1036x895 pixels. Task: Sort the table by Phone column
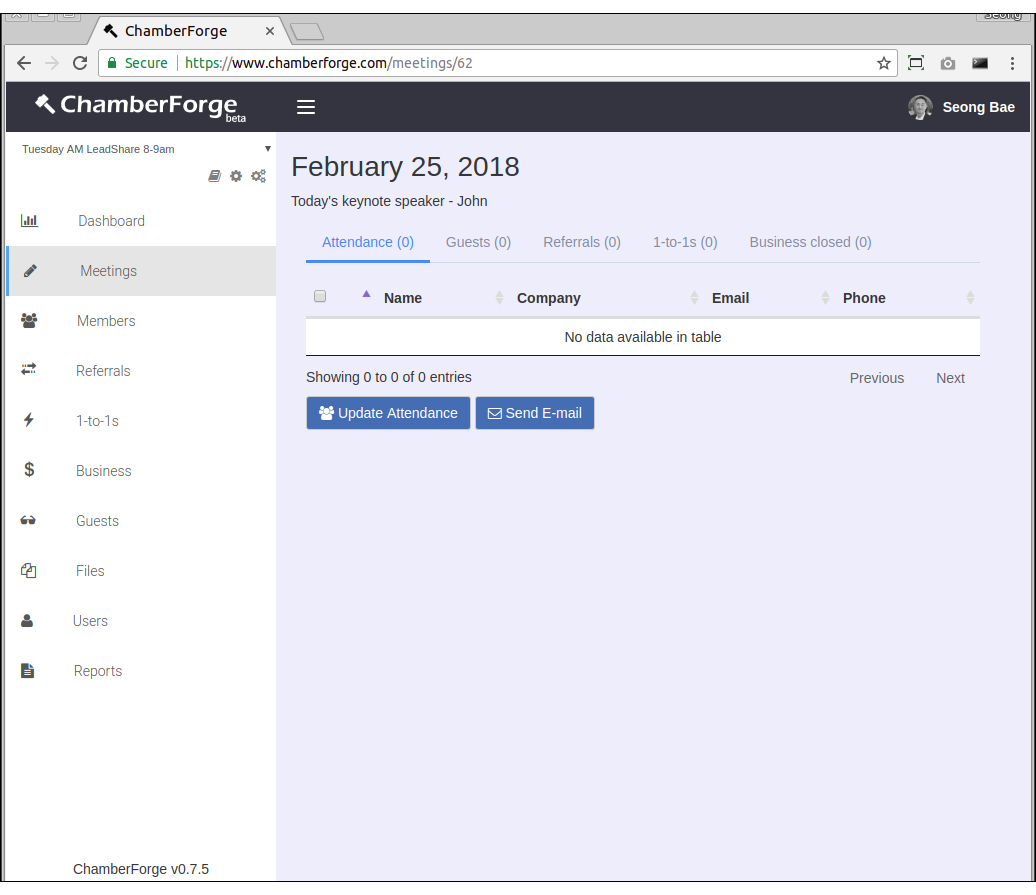(x=864, y=298)
